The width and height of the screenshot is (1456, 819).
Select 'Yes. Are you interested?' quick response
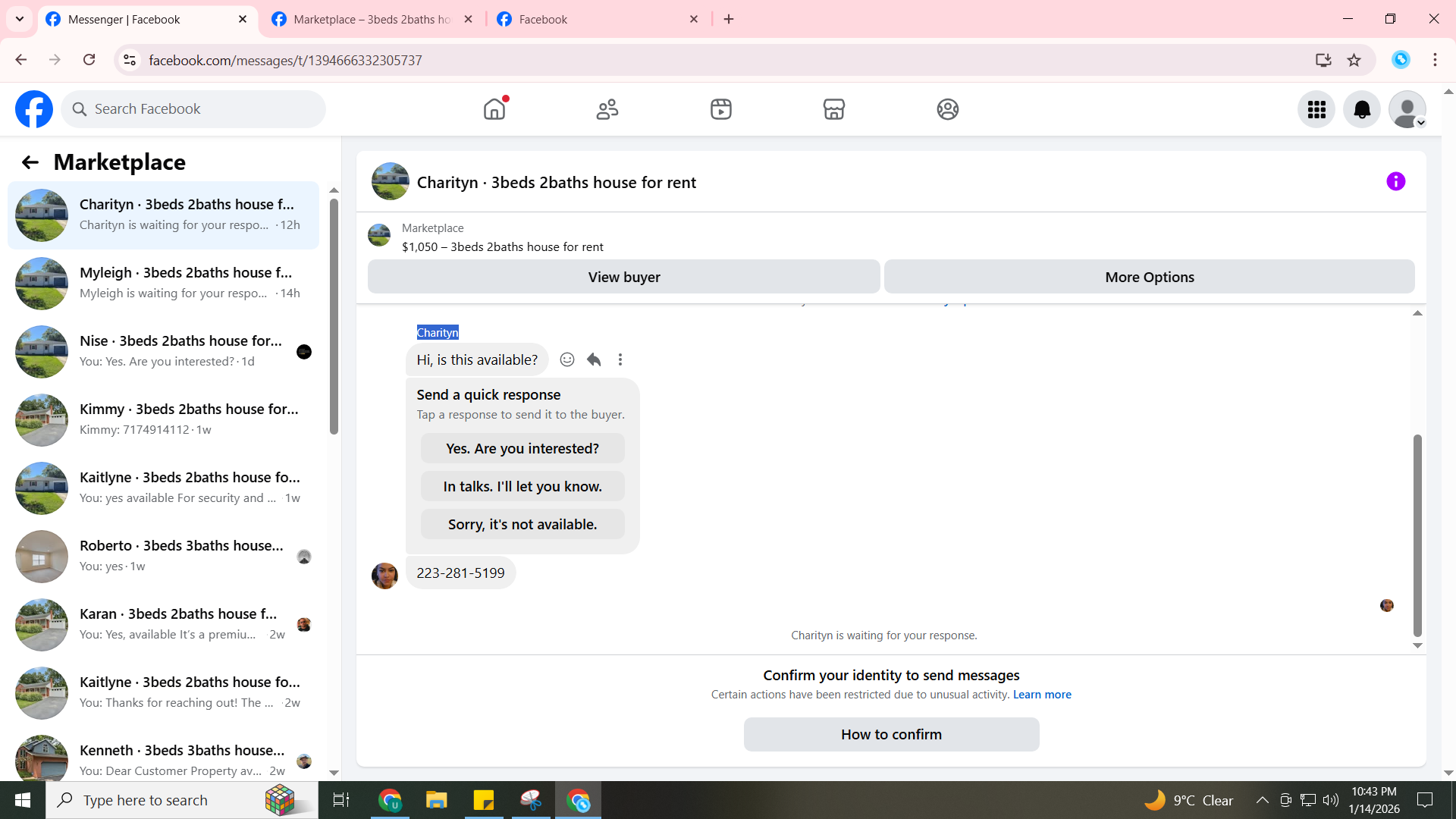click(x=522, y=448)
